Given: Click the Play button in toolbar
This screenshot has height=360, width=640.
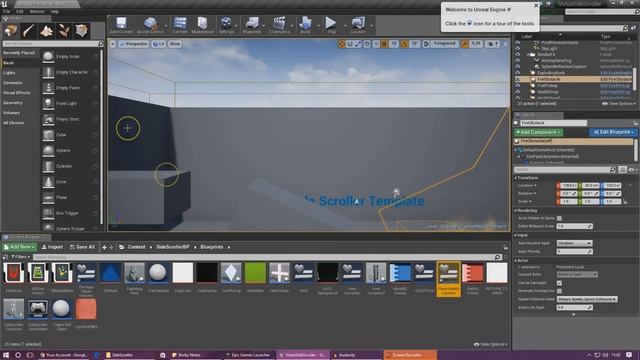Looking at the screenshot, I should point(331,23).
